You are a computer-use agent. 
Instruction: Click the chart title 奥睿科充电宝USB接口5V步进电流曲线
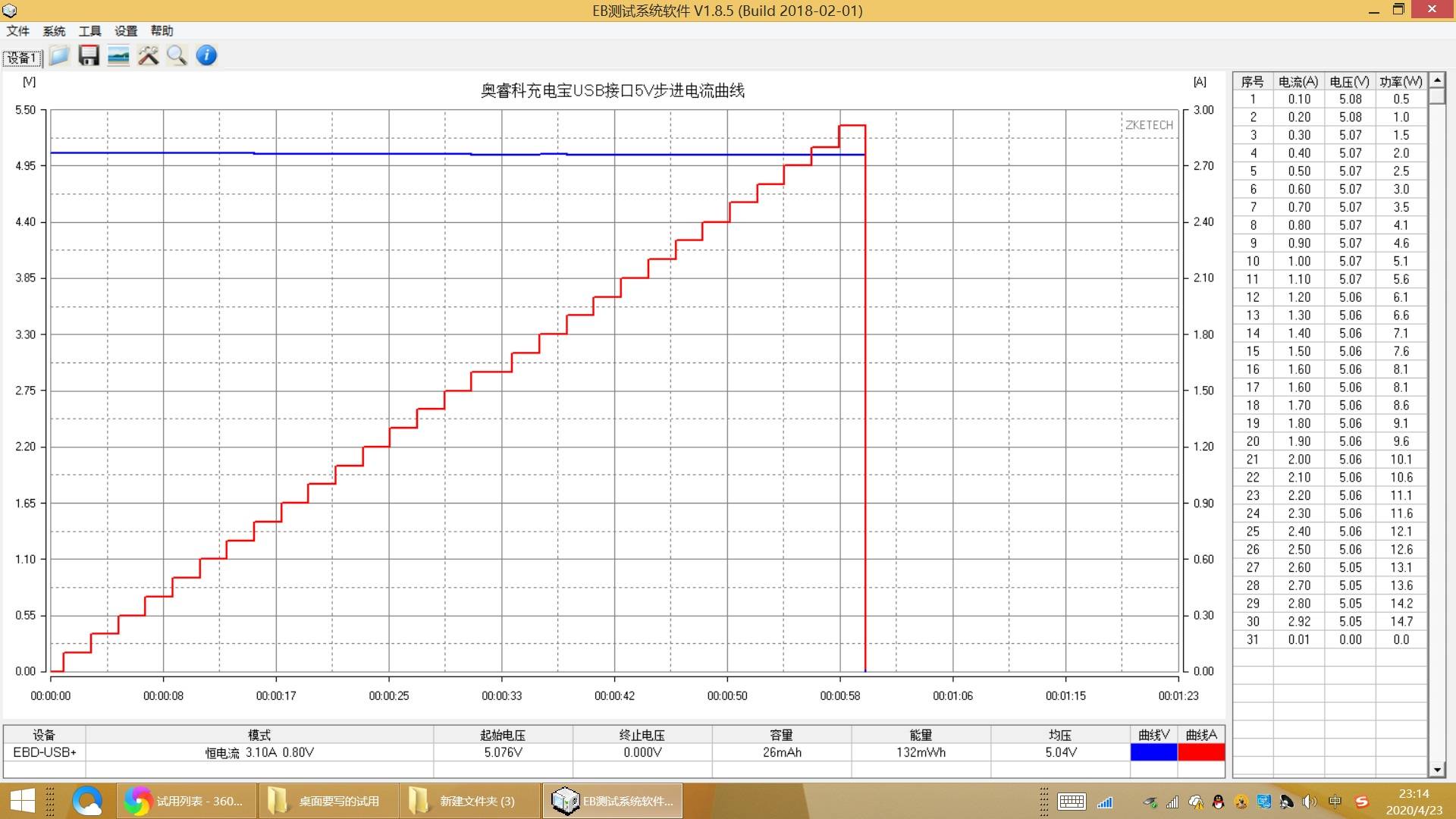click(x=613, y=91)
